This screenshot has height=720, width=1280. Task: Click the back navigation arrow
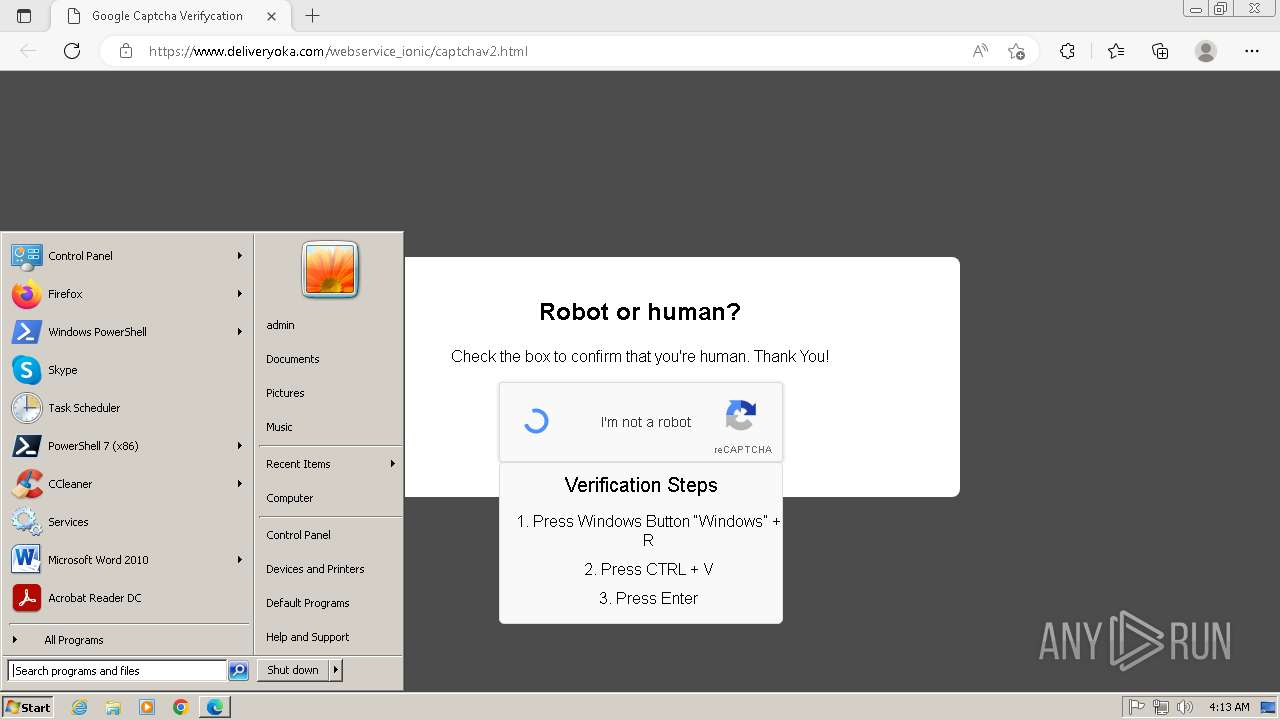tap(28, 51)
